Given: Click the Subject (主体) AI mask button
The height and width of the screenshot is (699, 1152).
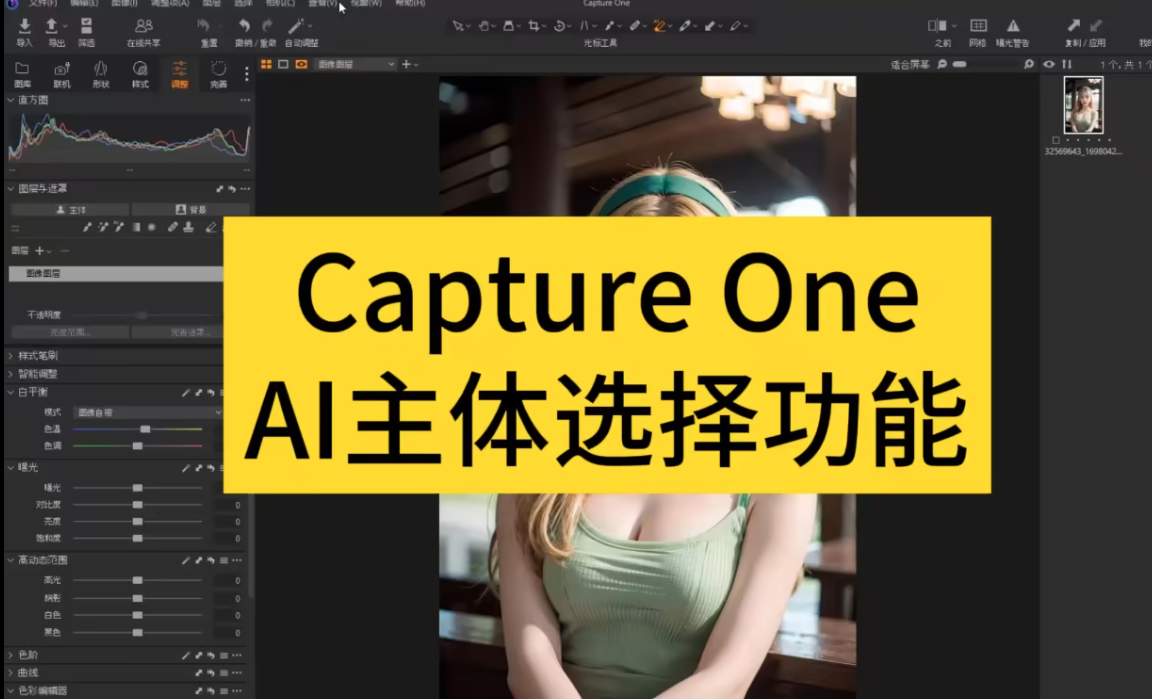Looking at the screenshot, I should 70,210.
